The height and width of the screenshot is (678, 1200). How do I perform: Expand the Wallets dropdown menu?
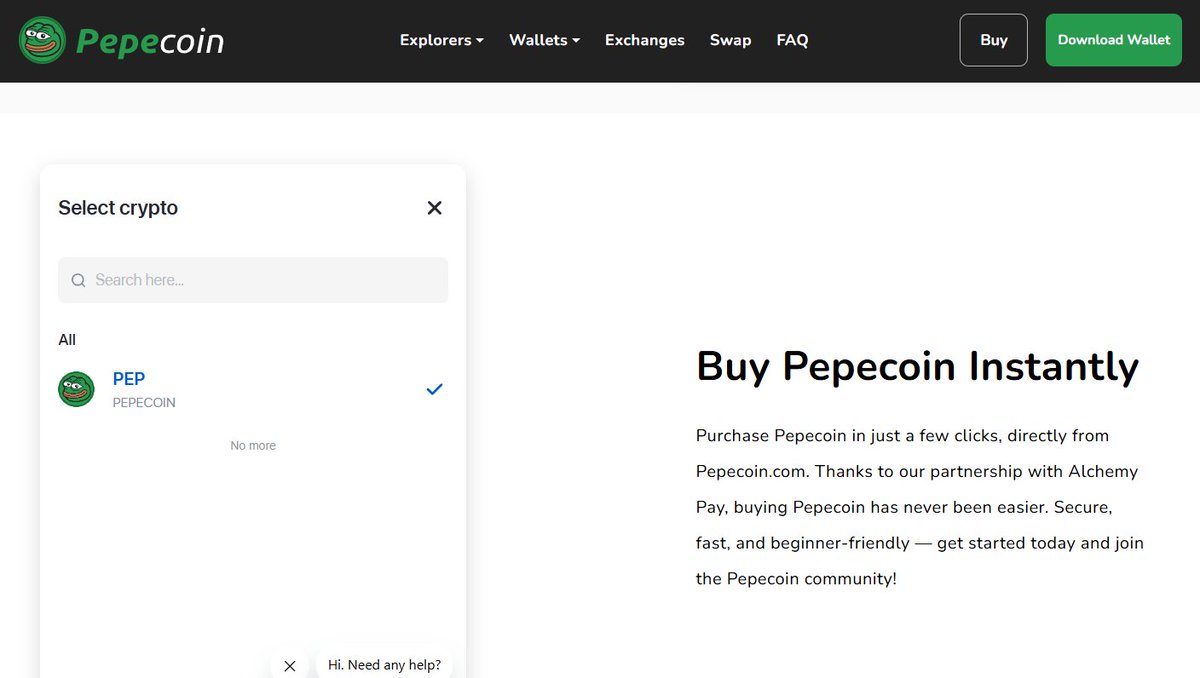coord(544,40)
